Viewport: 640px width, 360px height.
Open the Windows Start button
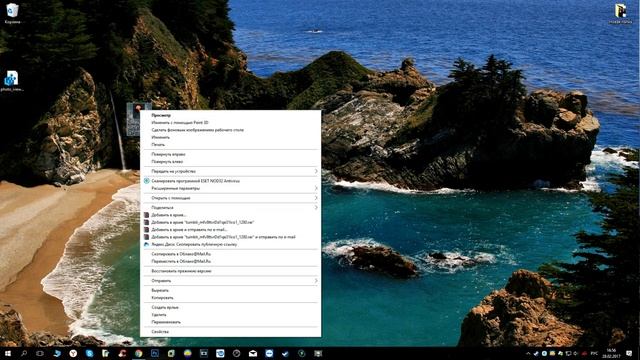click(7, 353)
